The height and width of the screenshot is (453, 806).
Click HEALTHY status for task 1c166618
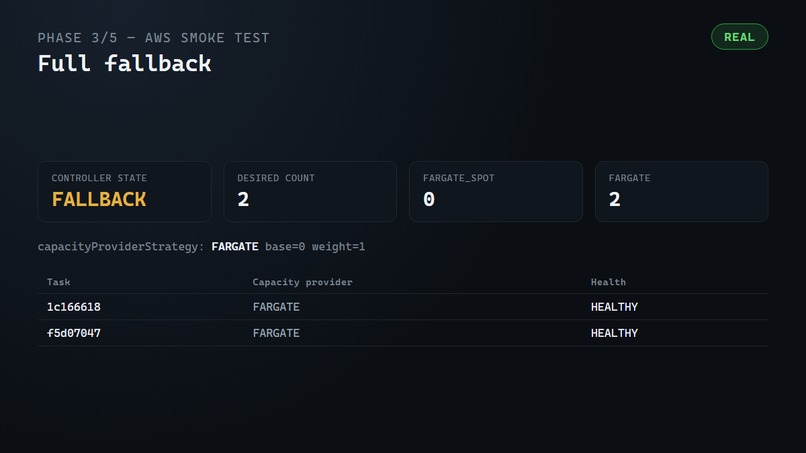point(614,307)
